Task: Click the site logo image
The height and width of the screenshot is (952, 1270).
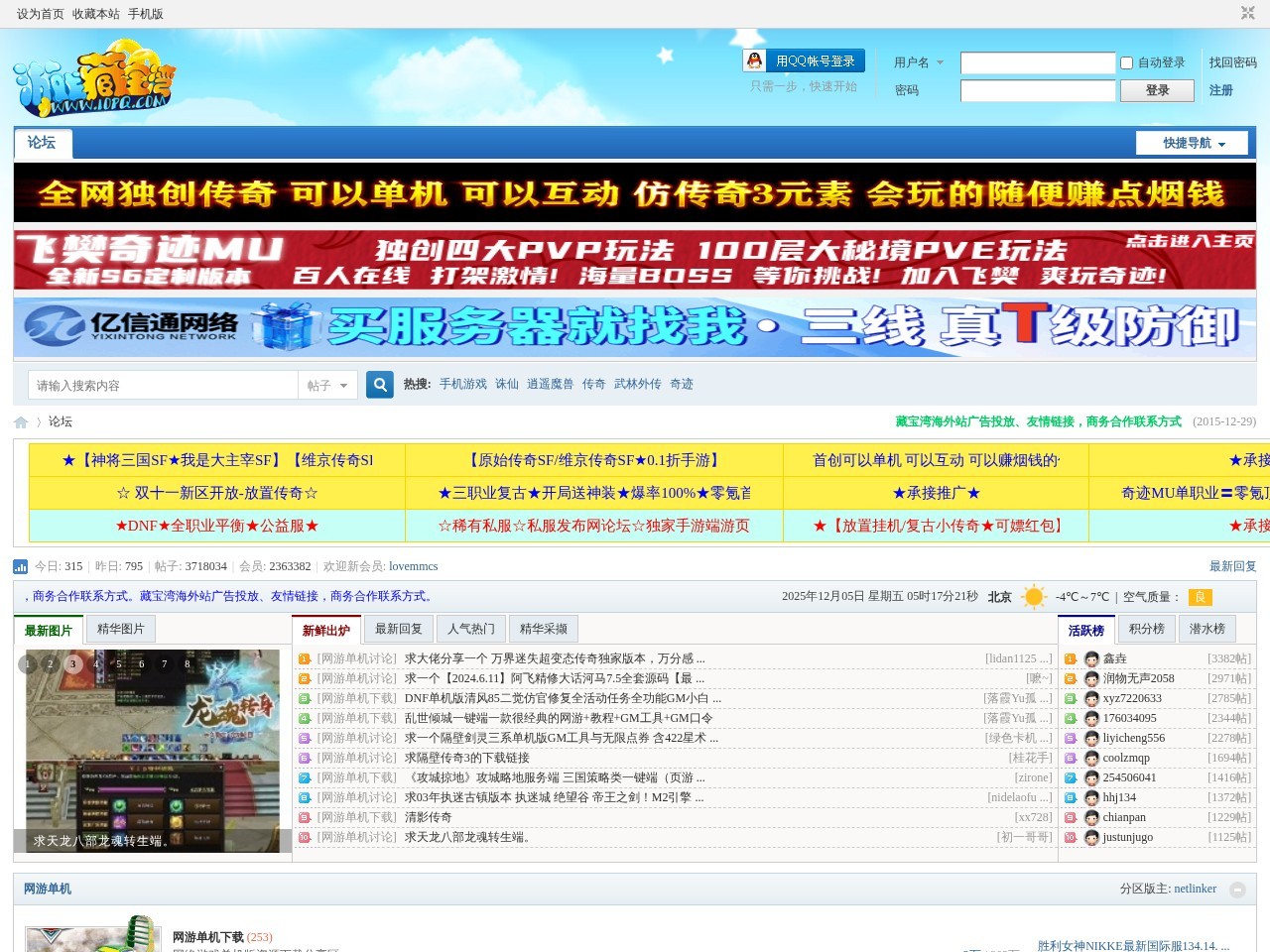Action: pos(94,78)
